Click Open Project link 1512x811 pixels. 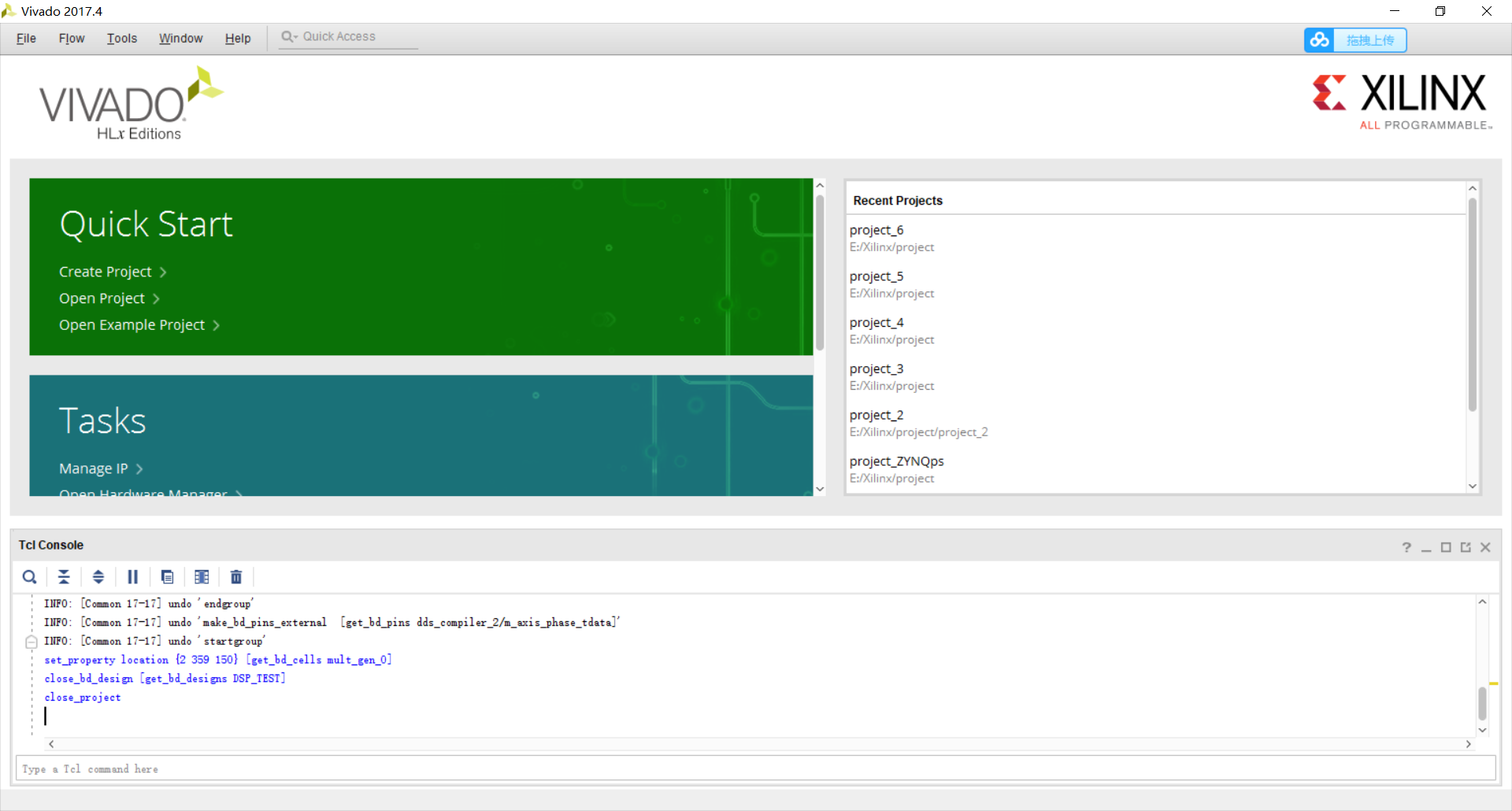(109, 298)
